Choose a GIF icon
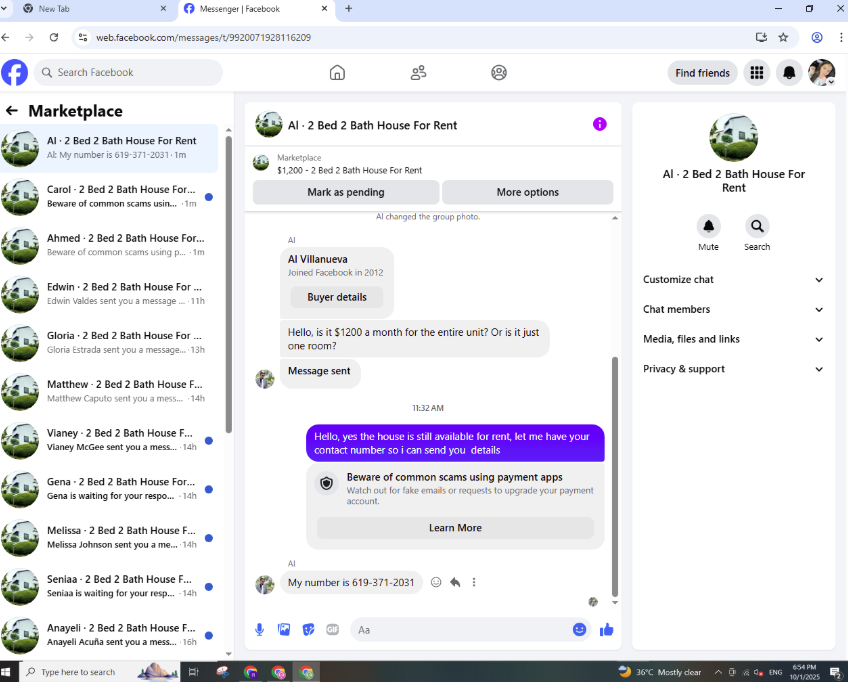Screen dimensions: 848x682 [x=333, y=630]
